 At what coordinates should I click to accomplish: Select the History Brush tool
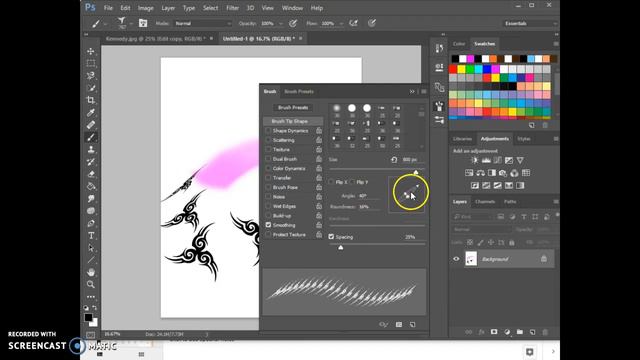(x=91, y=162)
